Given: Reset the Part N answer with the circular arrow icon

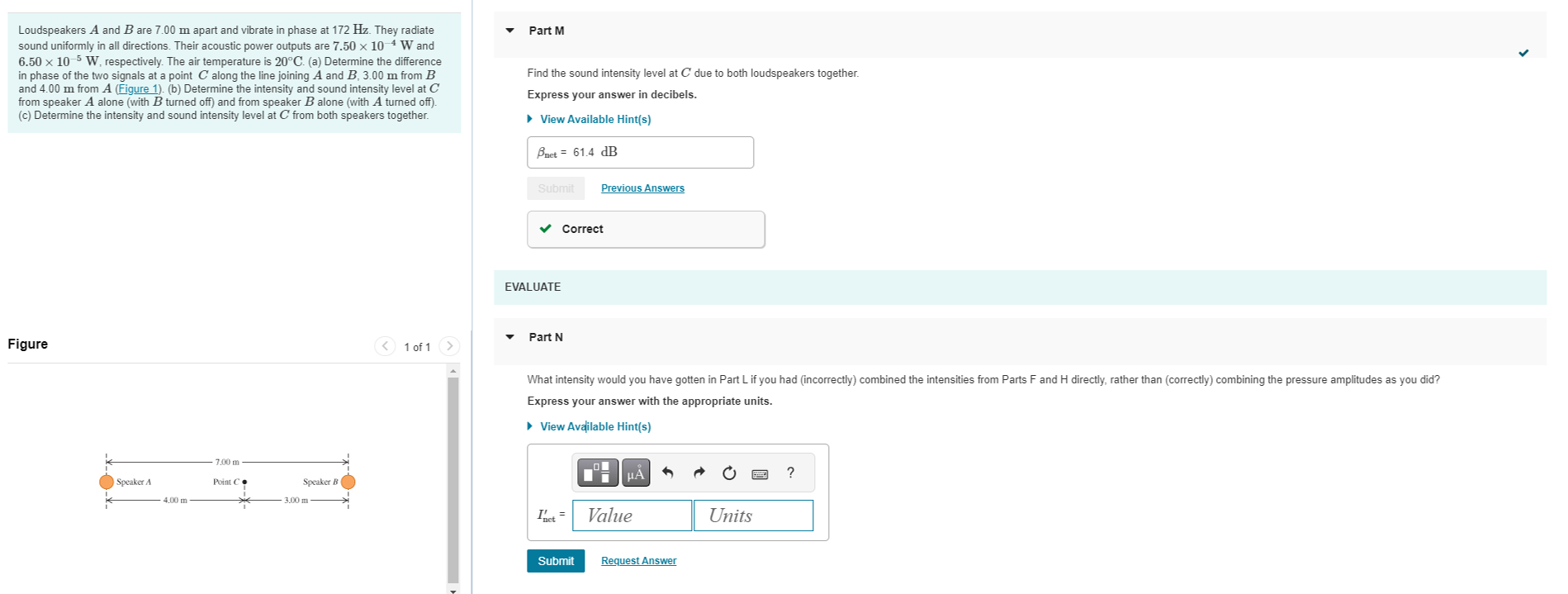Looking at the screenshot, I should (728, 473).
